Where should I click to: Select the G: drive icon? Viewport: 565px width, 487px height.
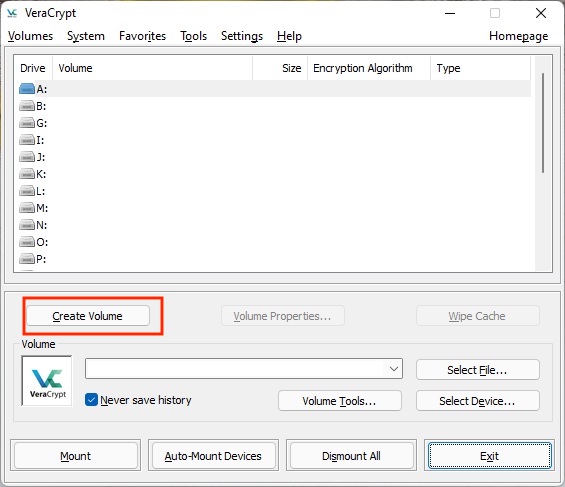click(x=27, y=123)
